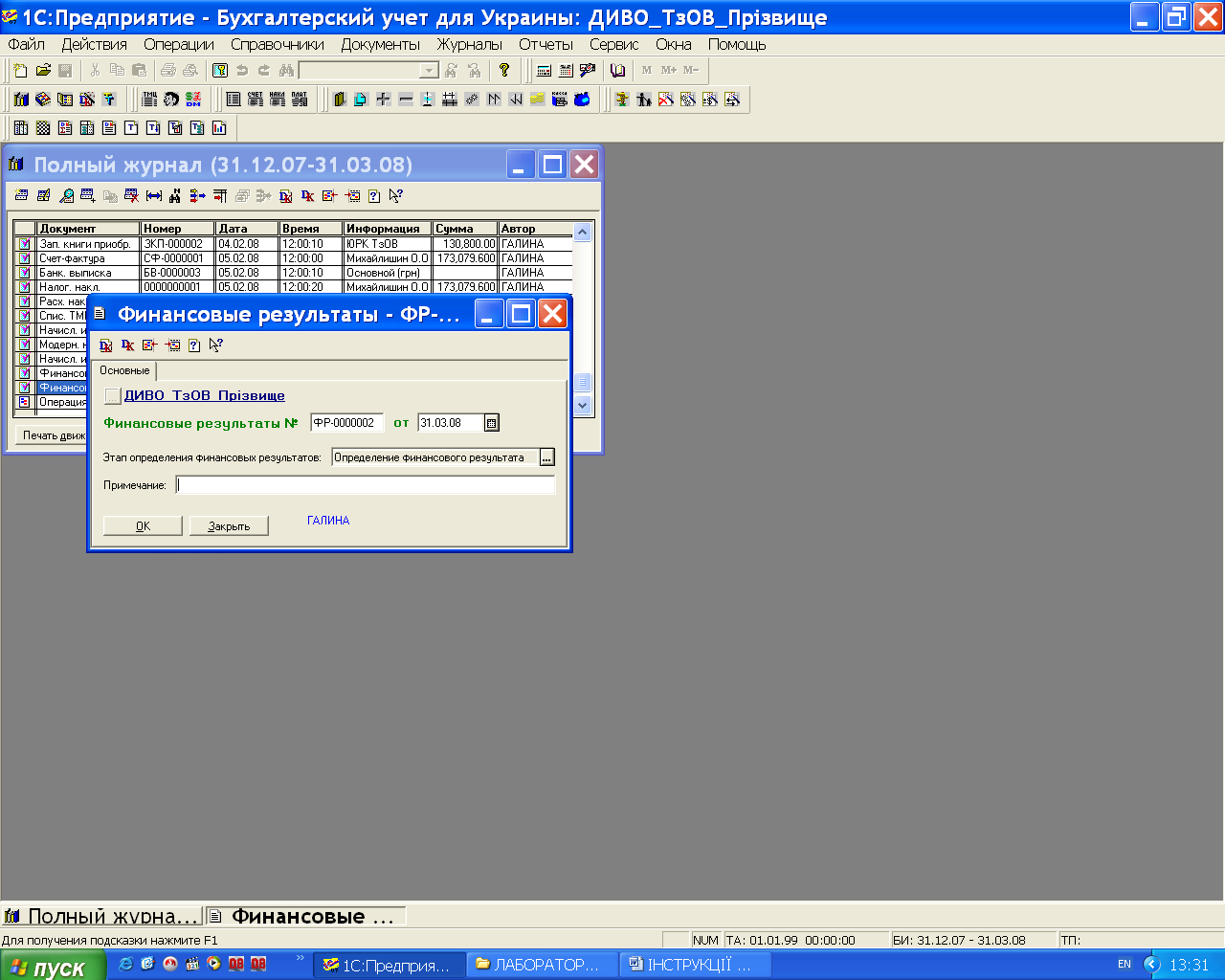
Task: Click the document number field ФР-0000002
Action: (347, 422)
